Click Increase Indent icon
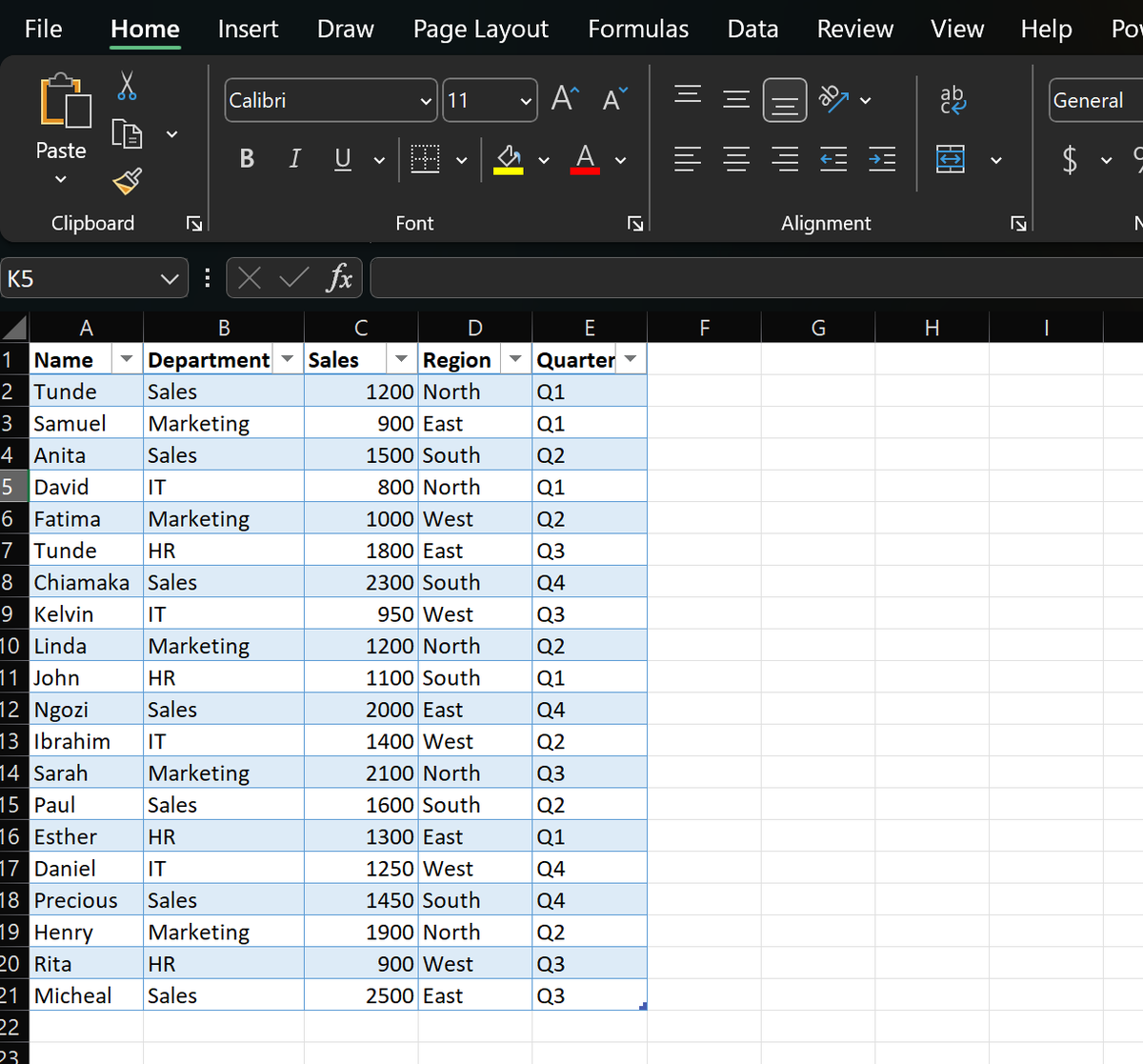Viewport: 1143px width, 1064px height. pos(882,159)
